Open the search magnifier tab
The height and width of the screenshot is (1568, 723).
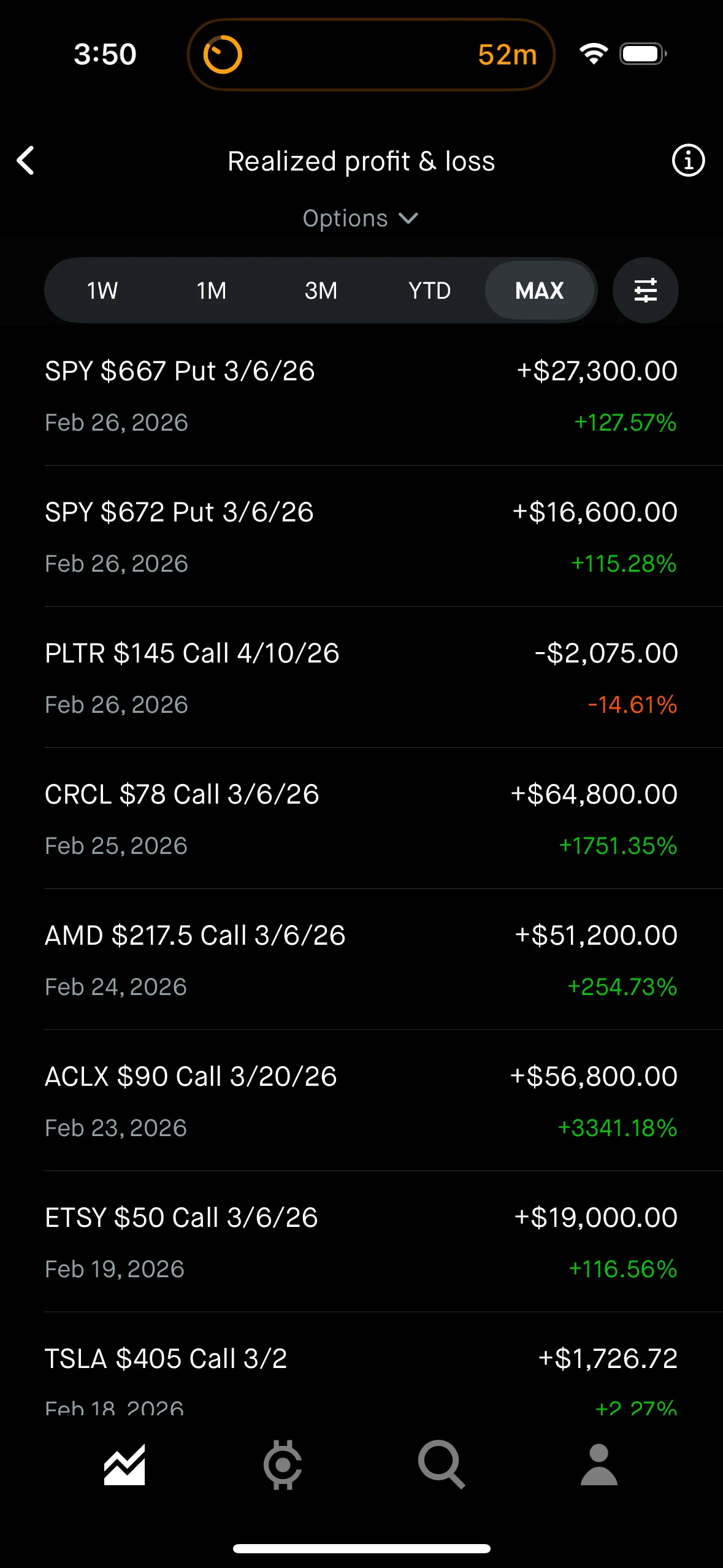441,1464
